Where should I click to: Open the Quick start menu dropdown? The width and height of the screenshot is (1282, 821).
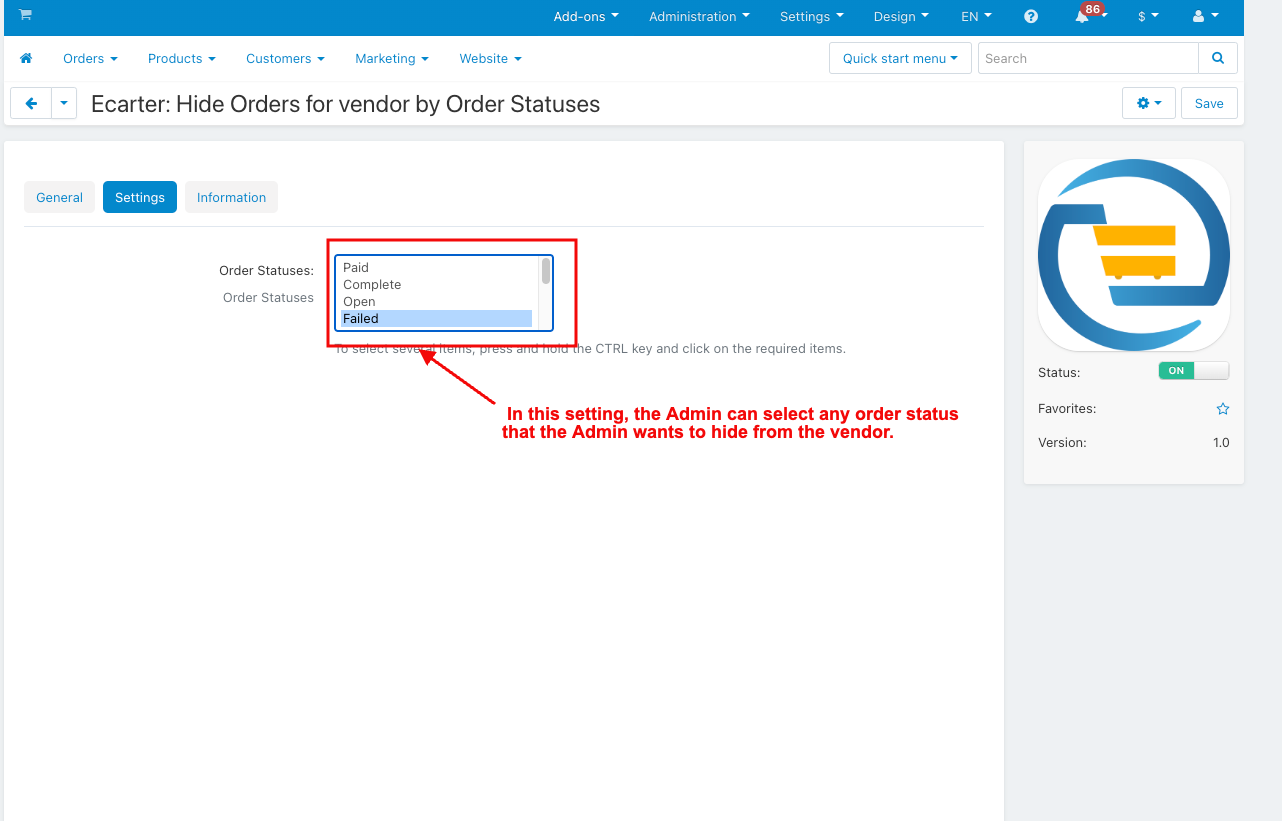click(899, 58)
